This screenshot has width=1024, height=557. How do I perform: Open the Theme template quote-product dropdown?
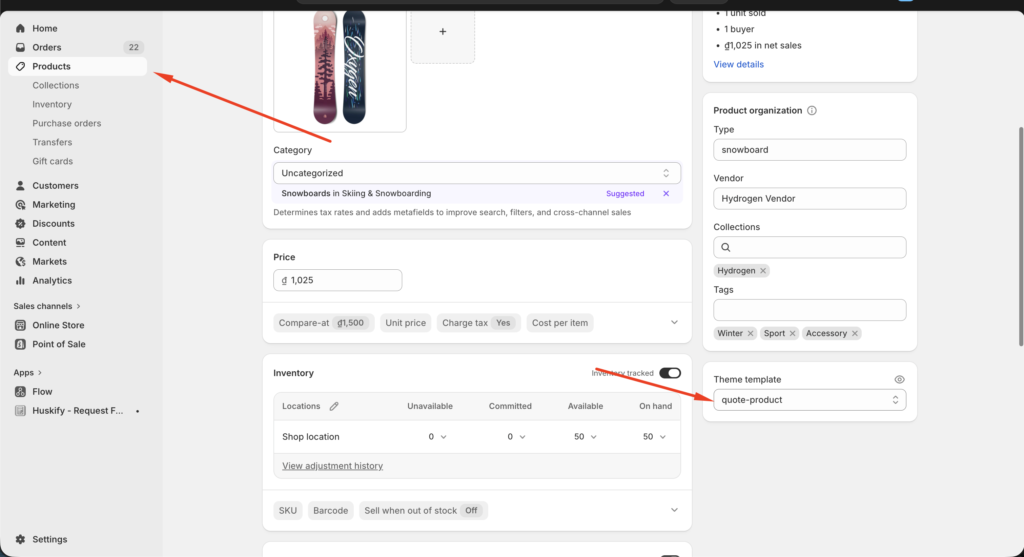(809, 400)
